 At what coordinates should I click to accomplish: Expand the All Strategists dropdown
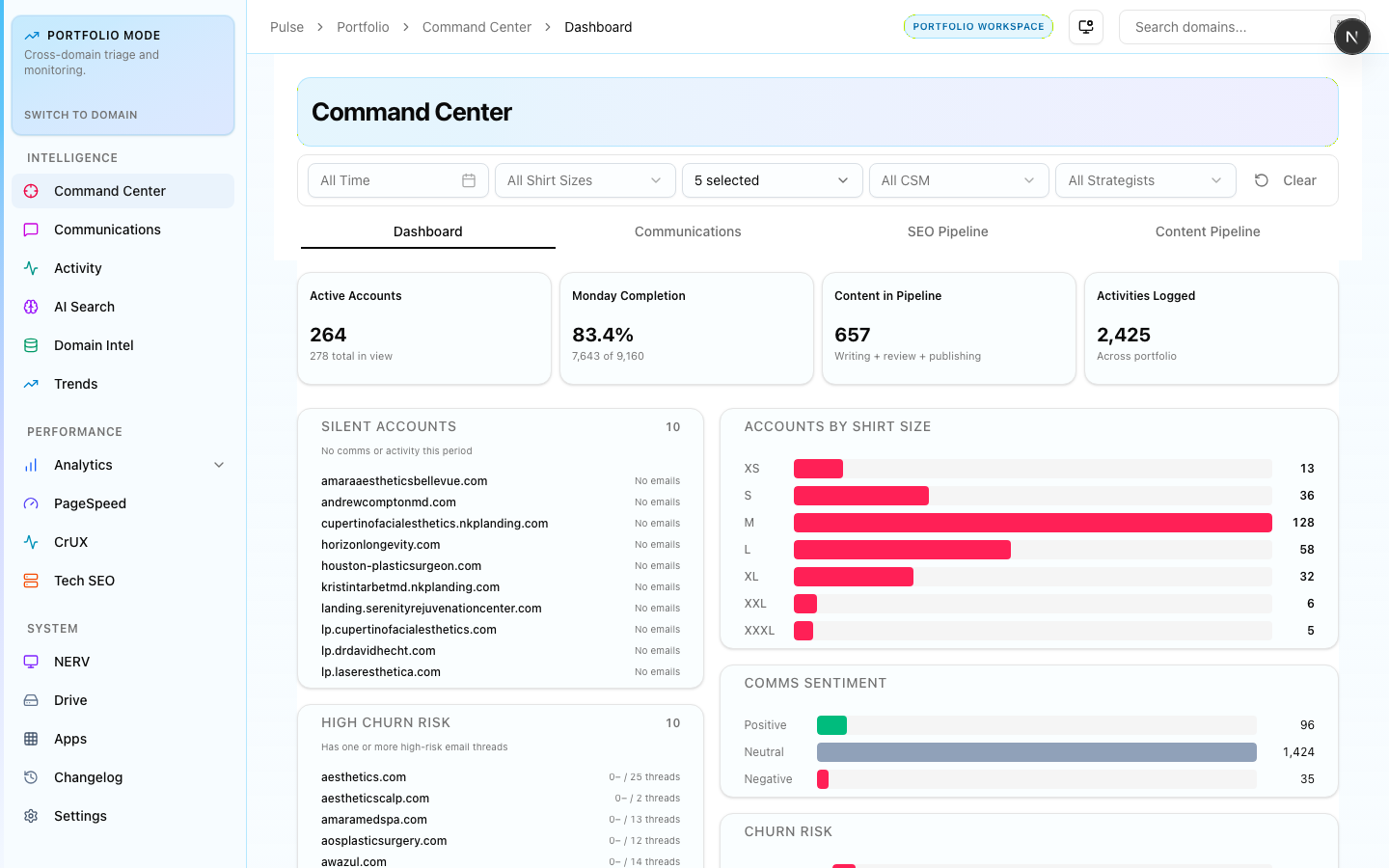[1145, 180]
